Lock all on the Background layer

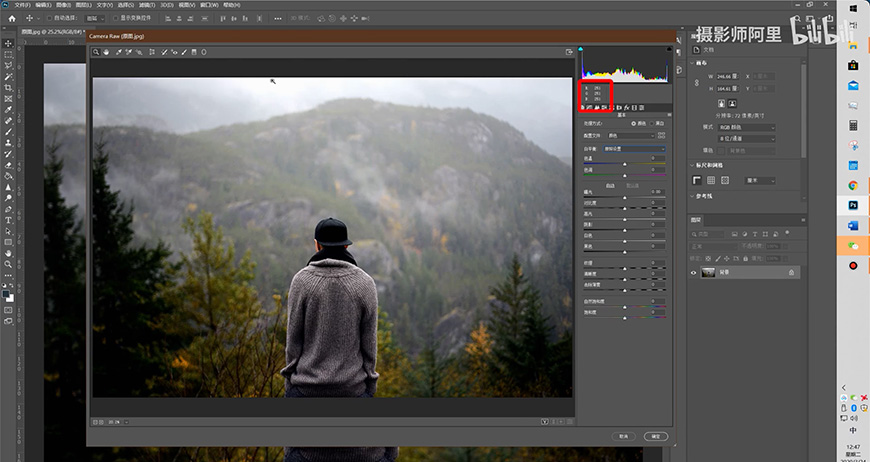pos(746,258)
